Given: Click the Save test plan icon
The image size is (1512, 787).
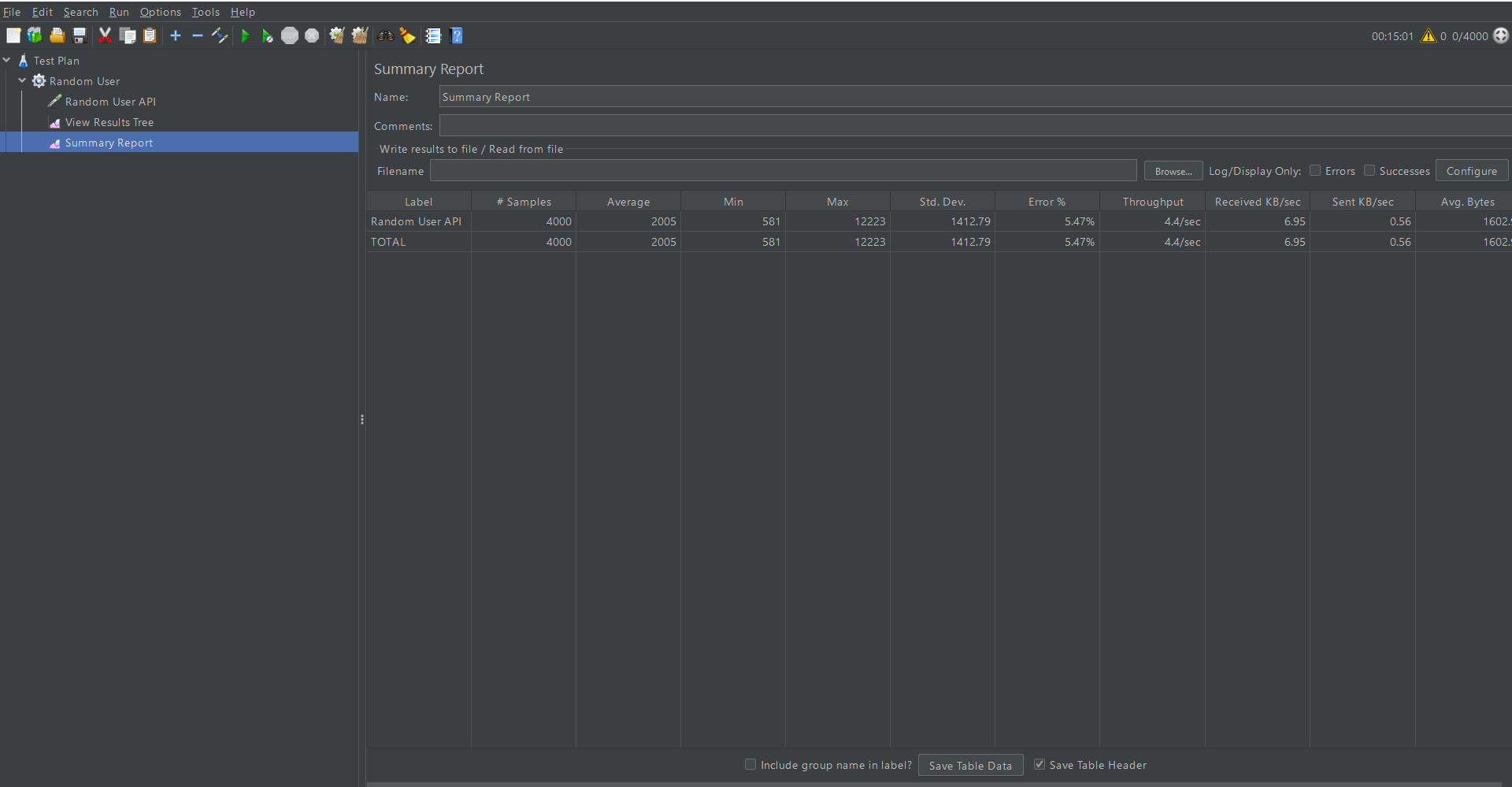Looking at the screenshot, I should pos(79,35).
